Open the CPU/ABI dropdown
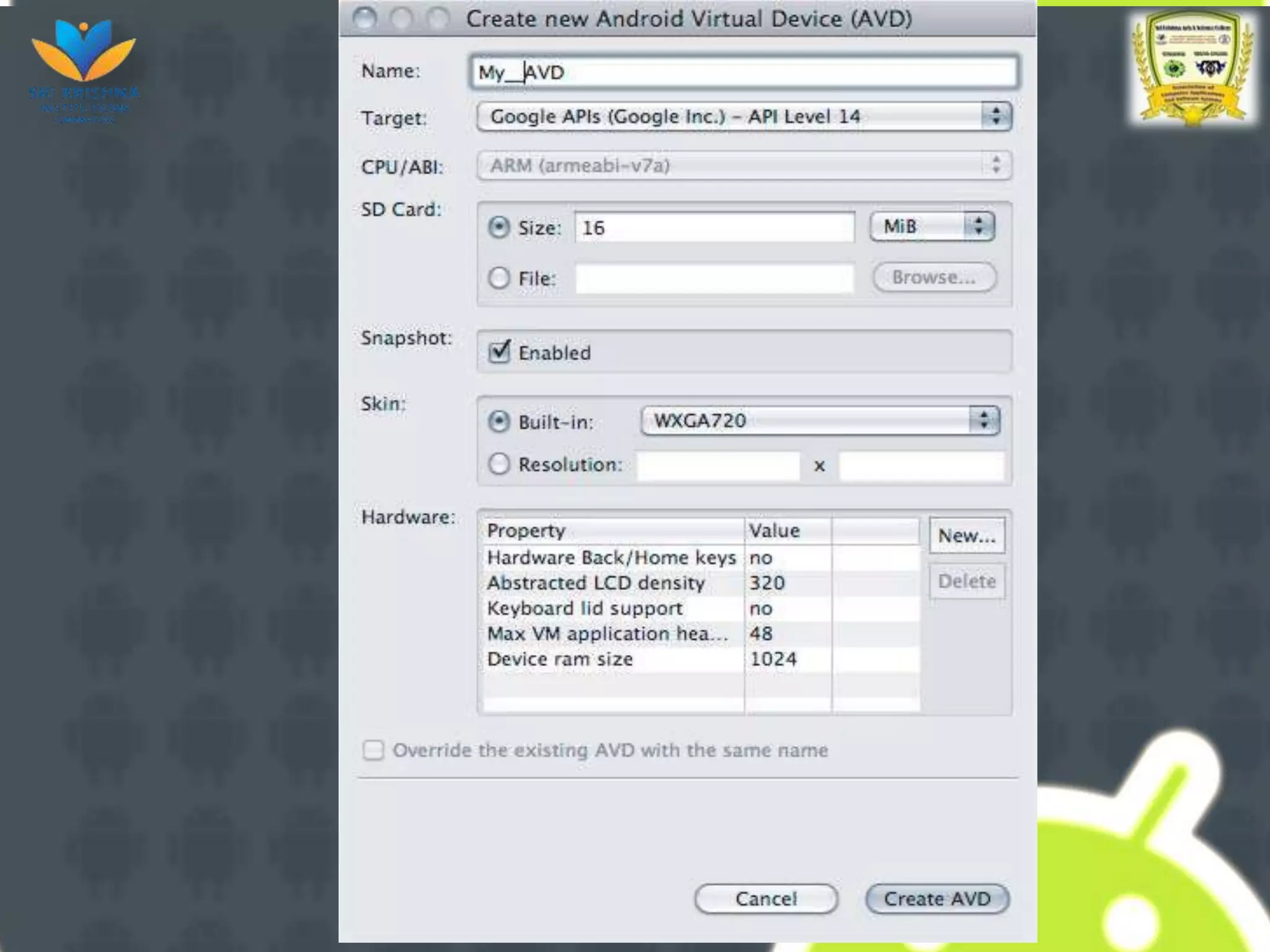This screenshot has height=952, width=1270. (744, 165)
